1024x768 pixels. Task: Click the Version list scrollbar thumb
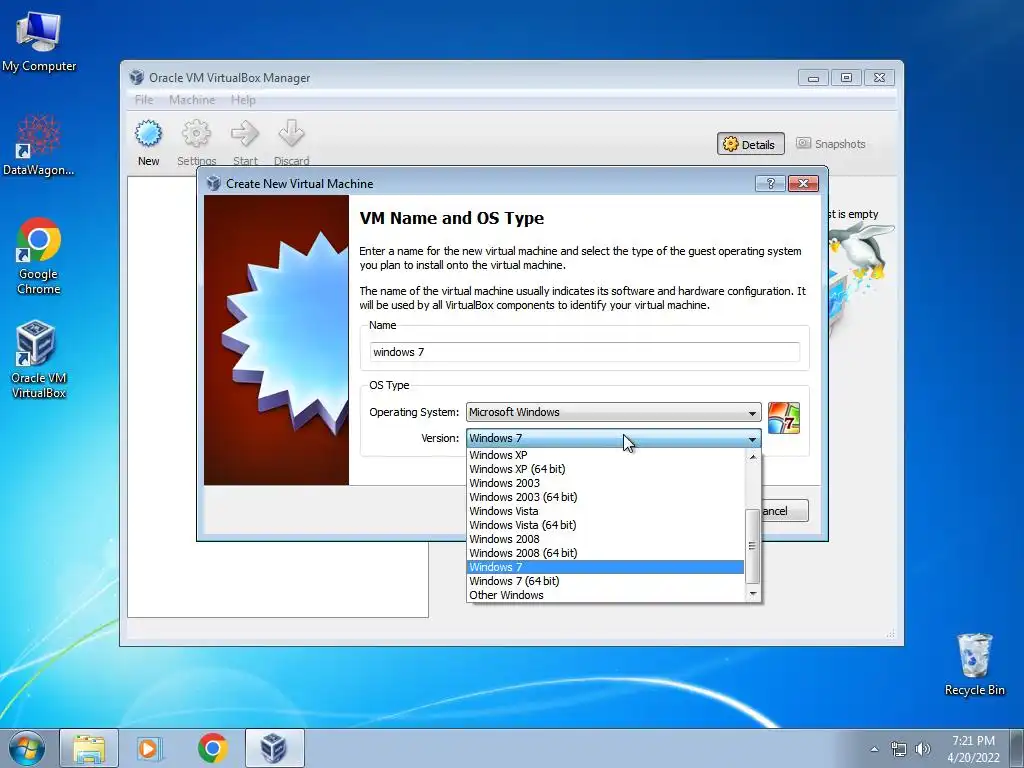753,546
